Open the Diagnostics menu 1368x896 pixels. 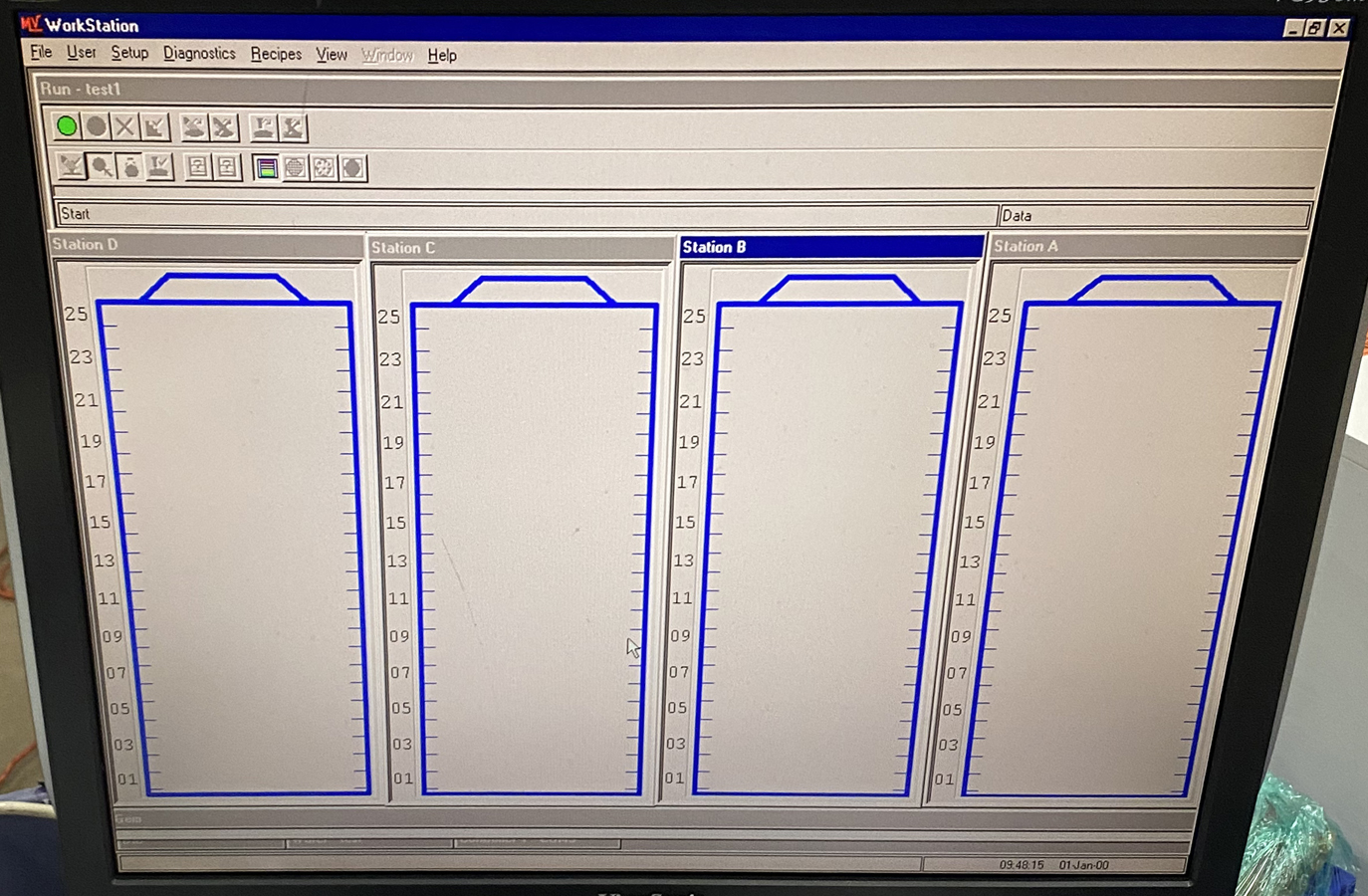tap(199, 54)
